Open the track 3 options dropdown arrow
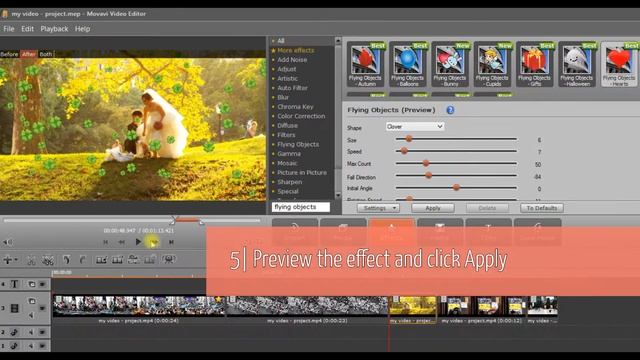 [x=42, y=308]
